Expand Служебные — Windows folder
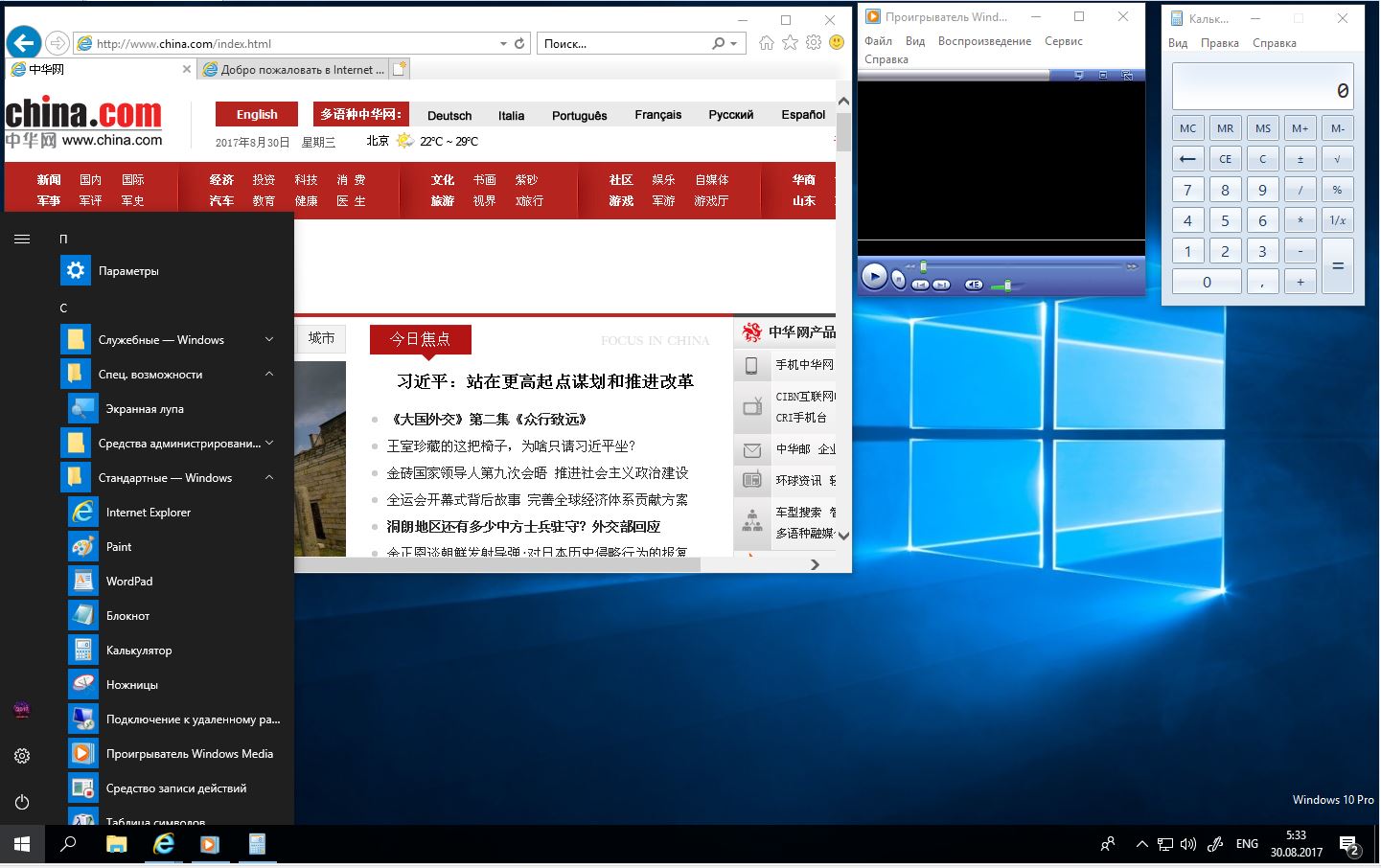This screenshot has height=868, width=1381. pyautogui.click(x=269, y=340)
